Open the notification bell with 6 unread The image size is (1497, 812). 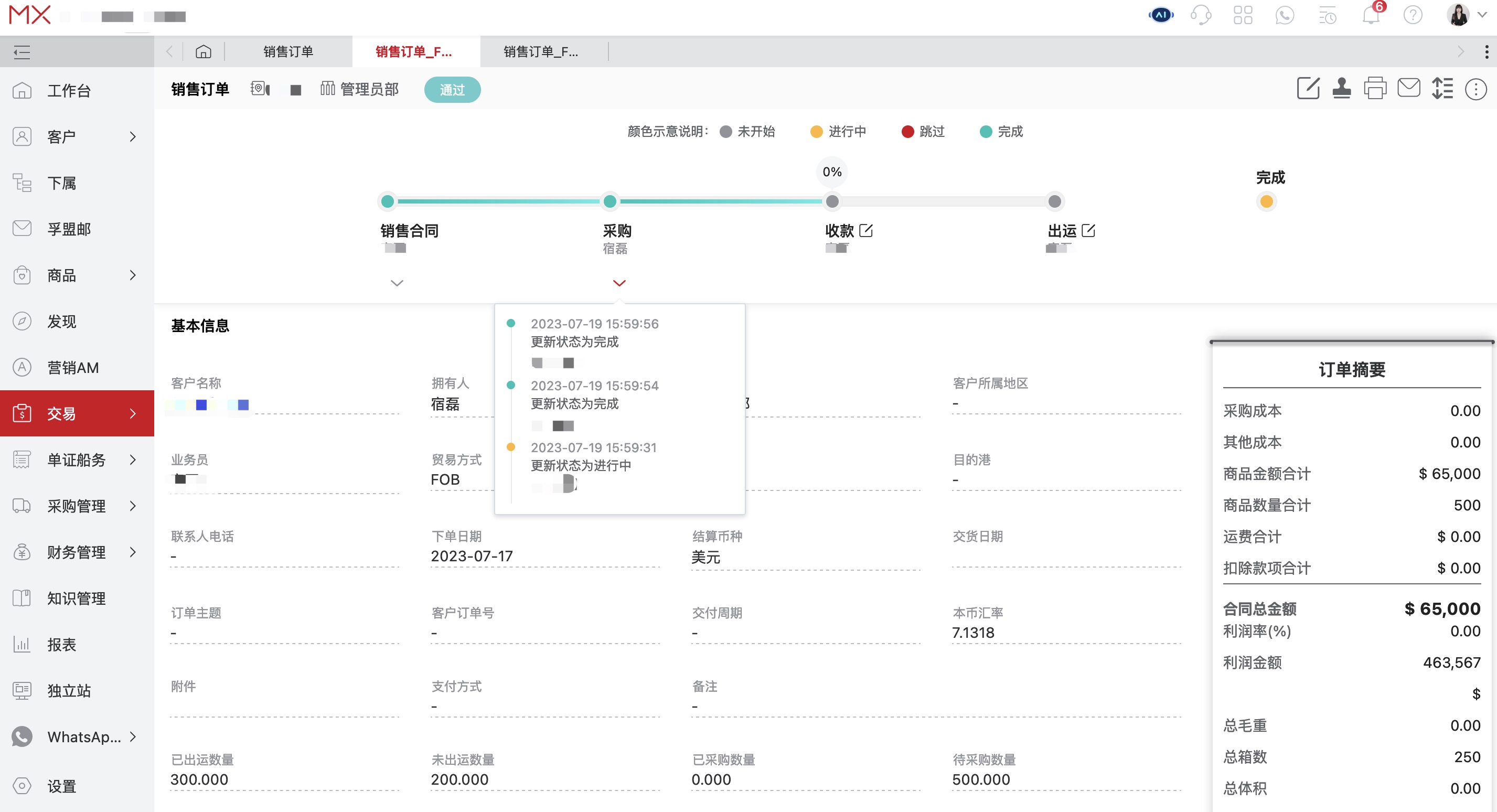pos(1372,15)
